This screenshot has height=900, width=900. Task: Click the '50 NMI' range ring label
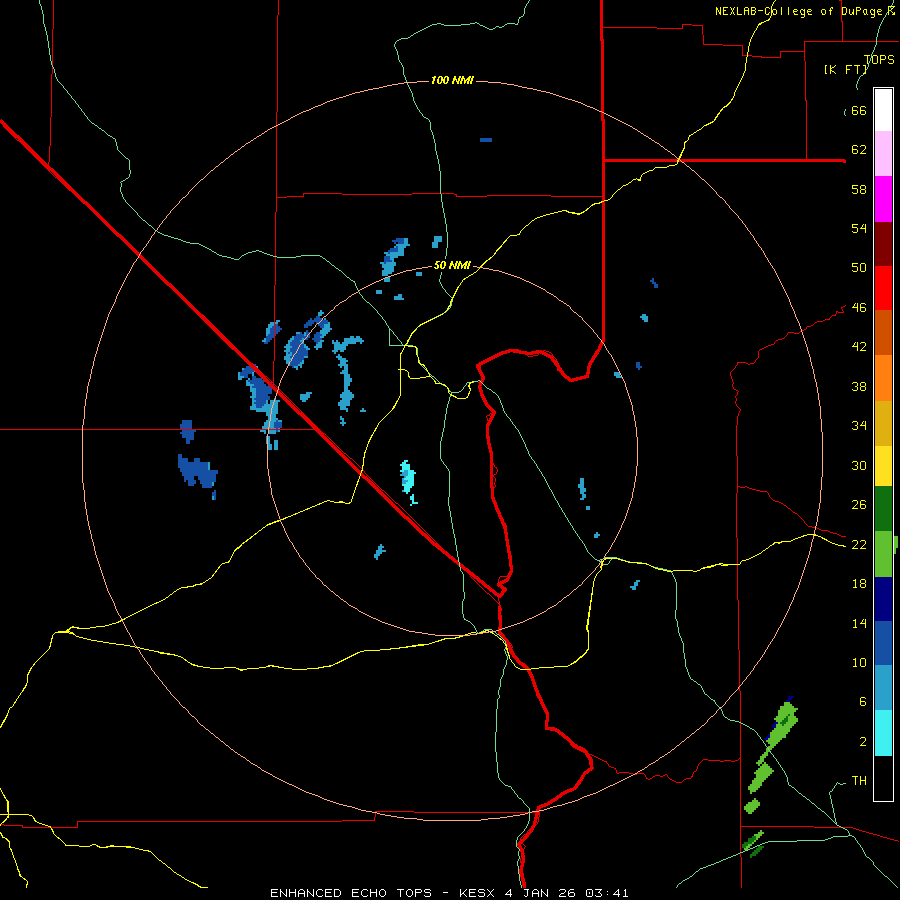[452, 265]
